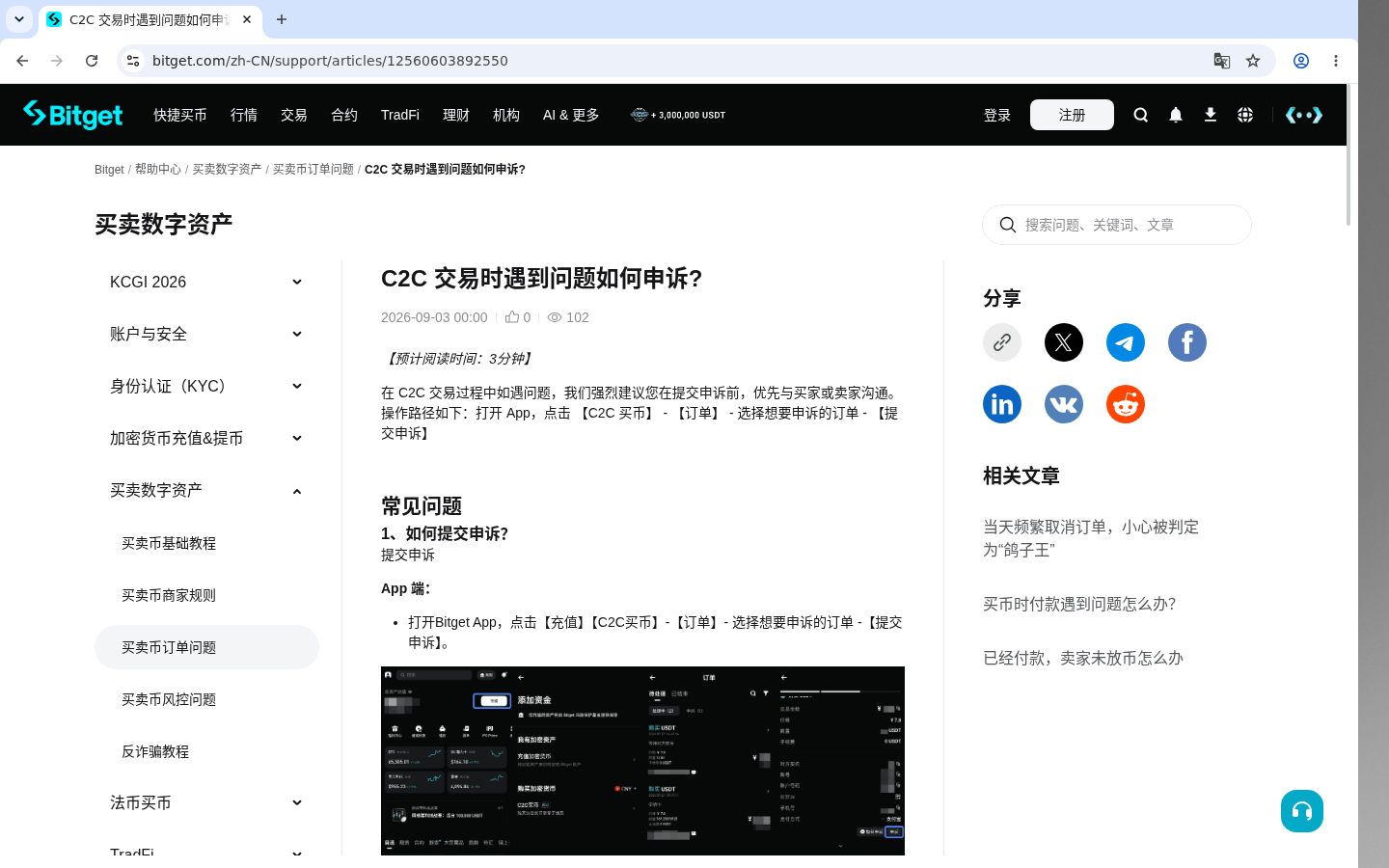
Task: Click the browser back arrow
Action: pyautogui.click(x=22, y=61)
